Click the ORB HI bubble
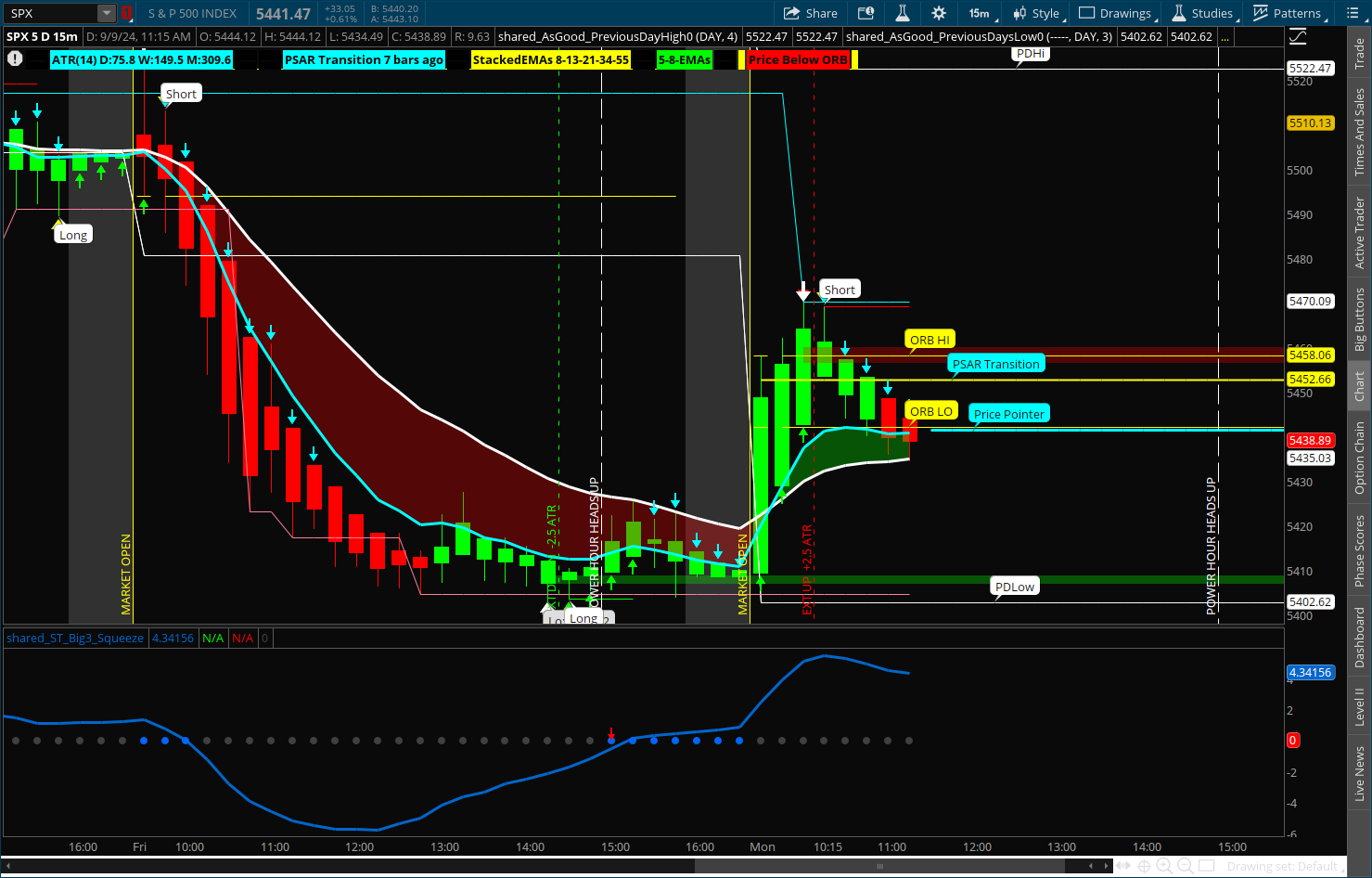This screenshot has width=1372, height=878. [x=930, y=340]
